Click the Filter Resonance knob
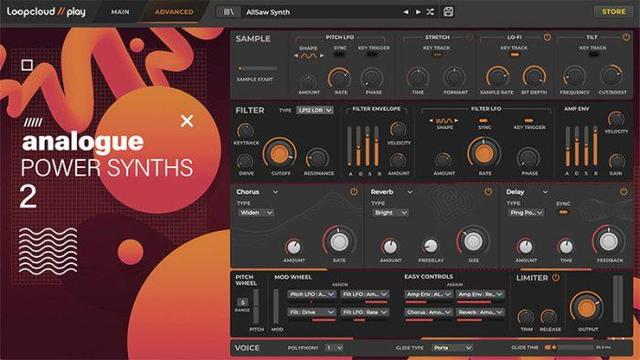Viewport: 640px width, 360px height. (318, 158)
